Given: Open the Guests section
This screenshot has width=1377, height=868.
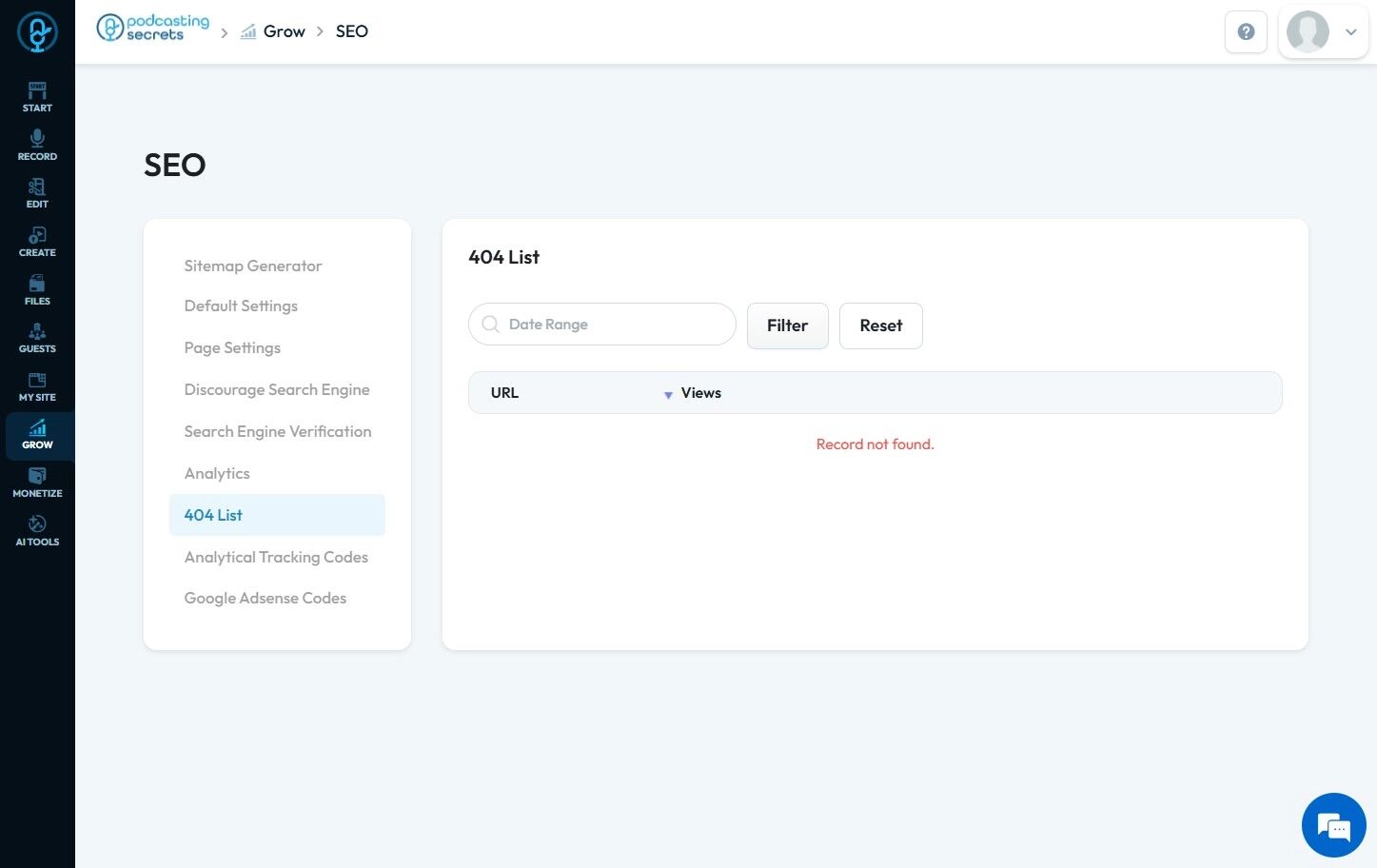Looking at the screenshot, I should tap(37, 338).
